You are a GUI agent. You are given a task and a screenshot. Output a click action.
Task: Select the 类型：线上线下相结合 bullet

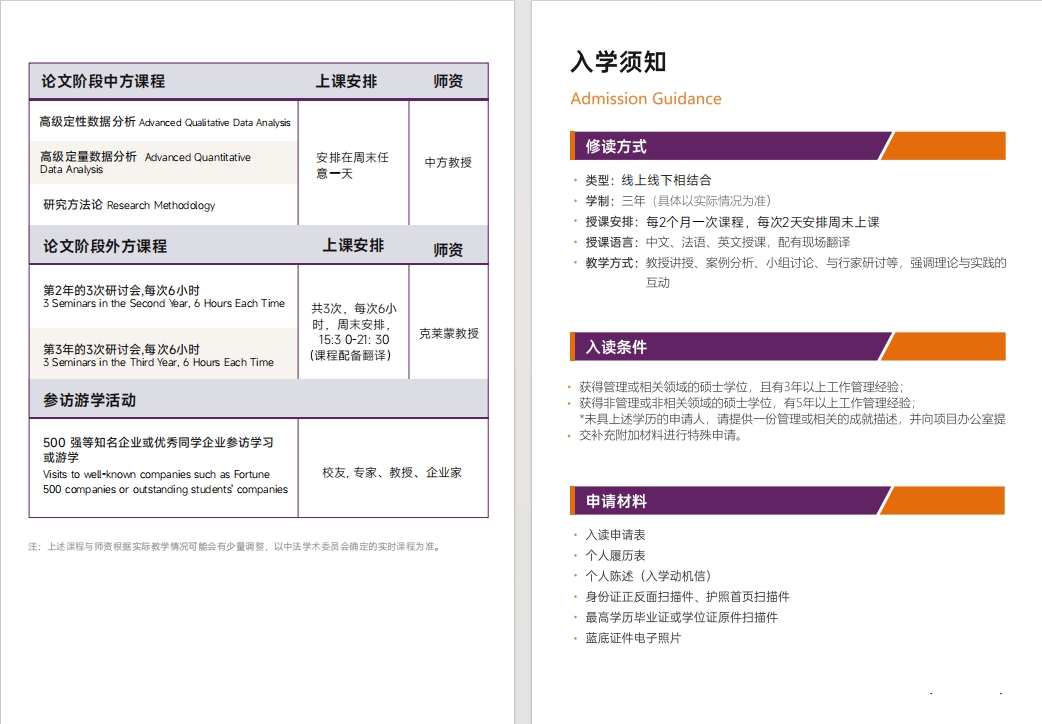[x=648, y=180]
